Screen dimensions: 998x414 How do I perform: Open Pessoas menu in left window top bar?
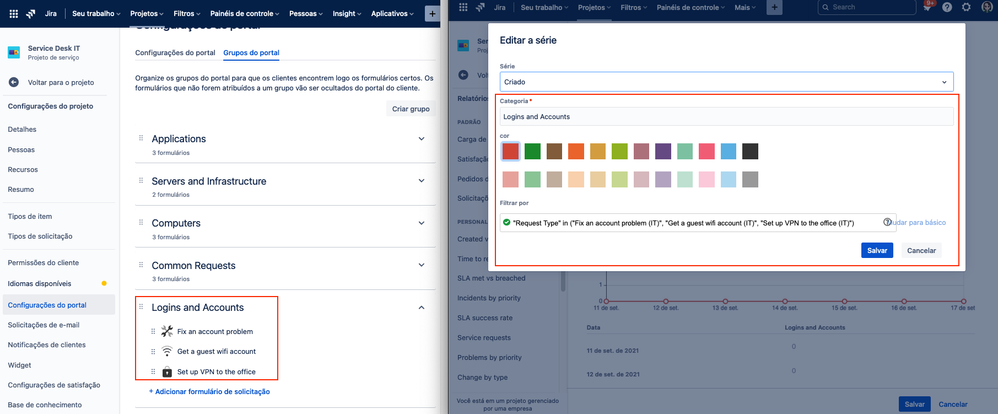click(x=306, y=13)
